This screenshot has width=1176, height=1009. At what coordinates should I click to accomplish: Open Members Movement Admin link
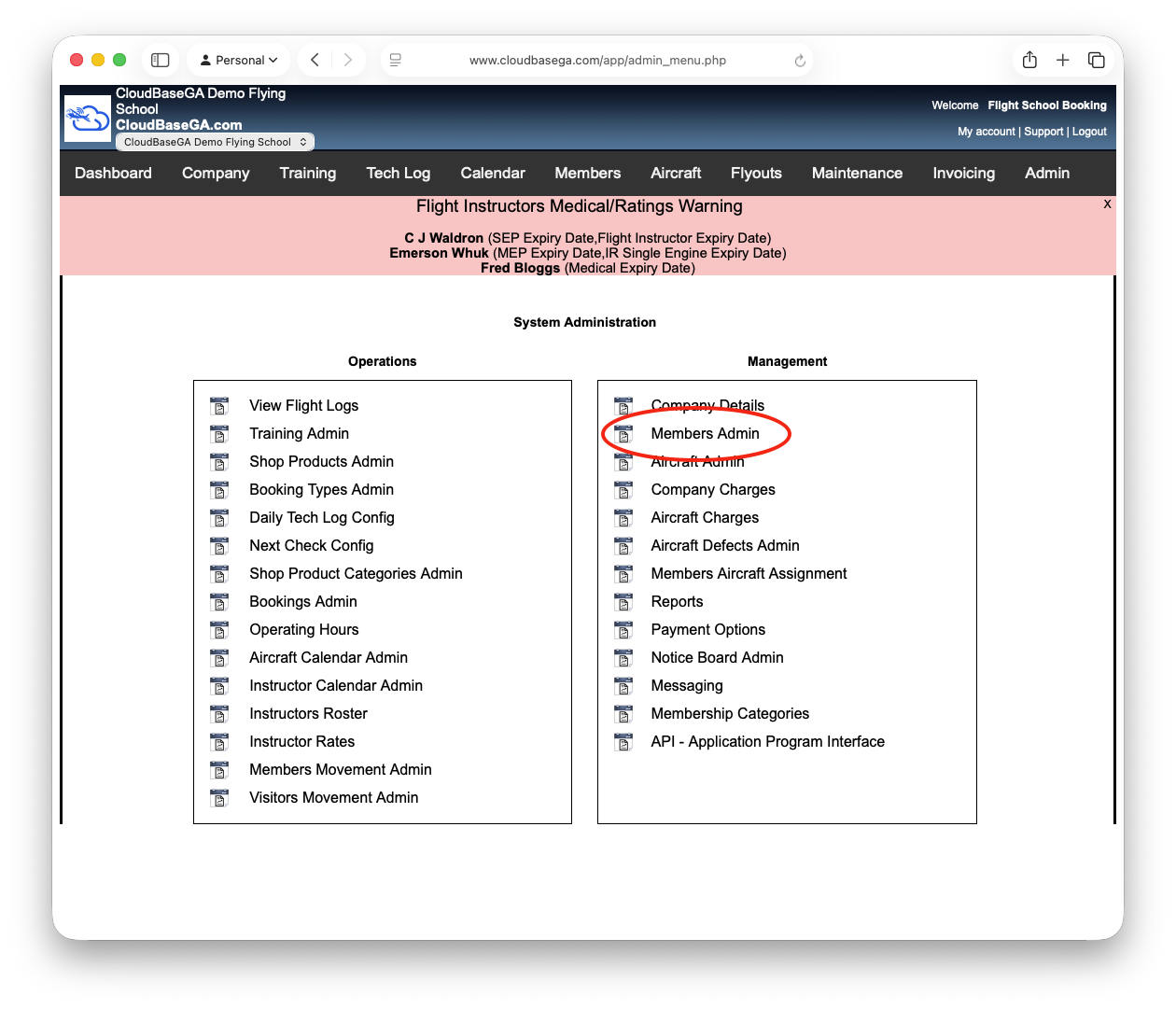[x=341, y=770]
